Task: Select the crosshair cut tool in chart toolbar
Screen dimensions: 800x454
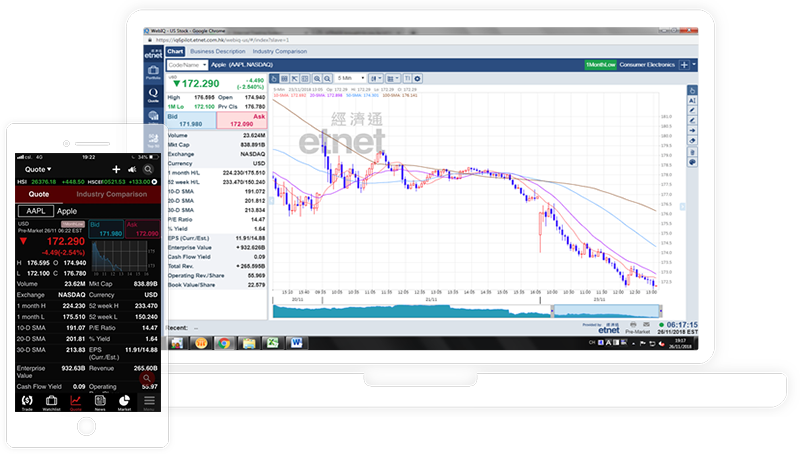Action: click(295, 79)
